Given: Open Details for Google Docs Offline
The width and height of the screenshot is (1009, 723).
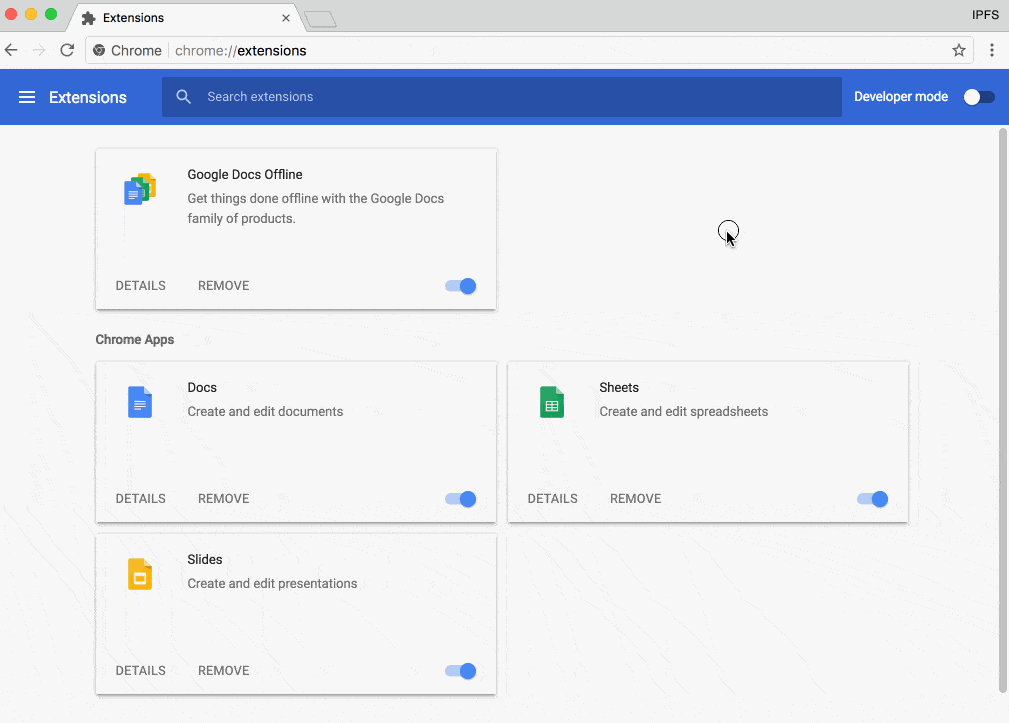Looking at the screenshot, I should click(x=141, y=286).
